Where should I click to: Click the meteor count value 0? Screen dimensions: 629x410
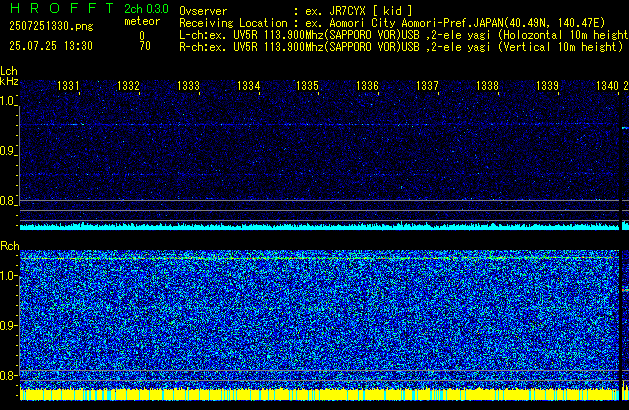pos(142,36)
